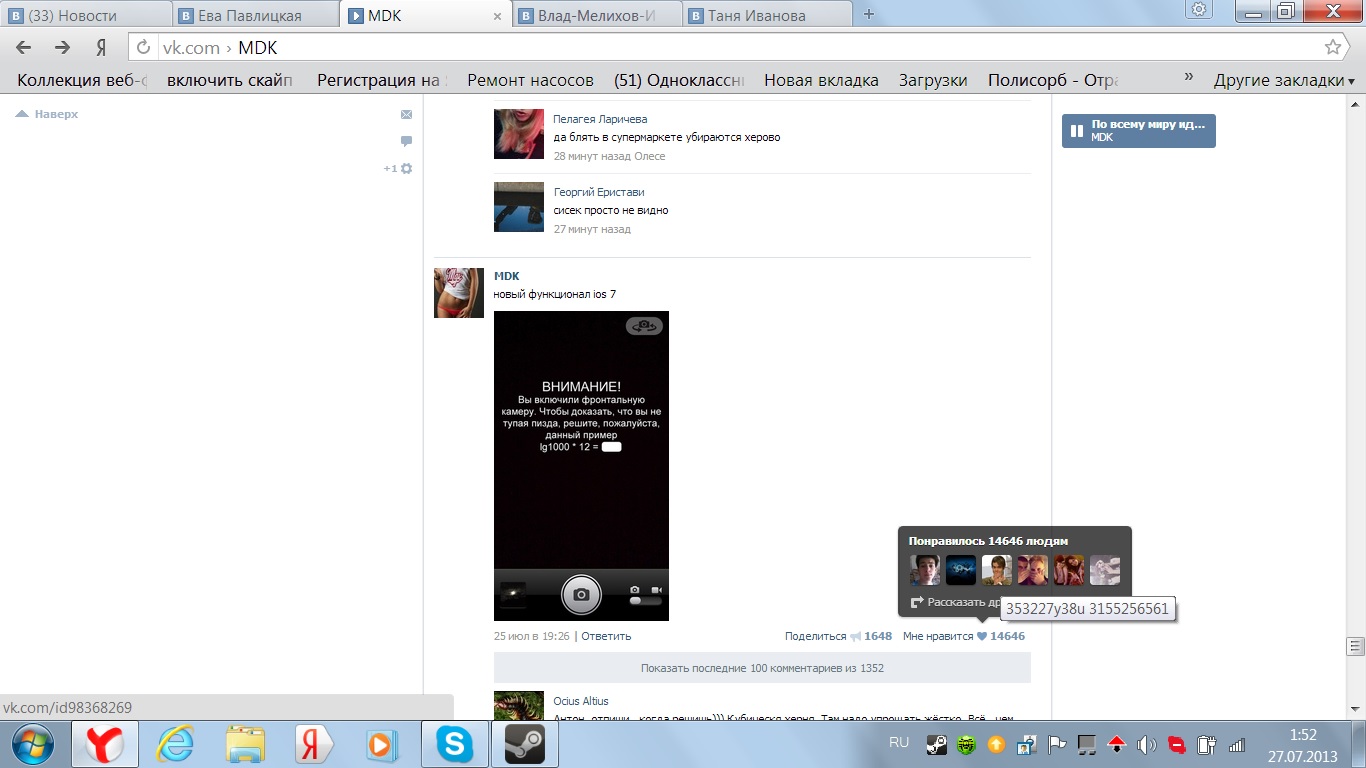
Task: Click Пелагея Ларичева's avatar thumbnail
Action: click(519, 134)
